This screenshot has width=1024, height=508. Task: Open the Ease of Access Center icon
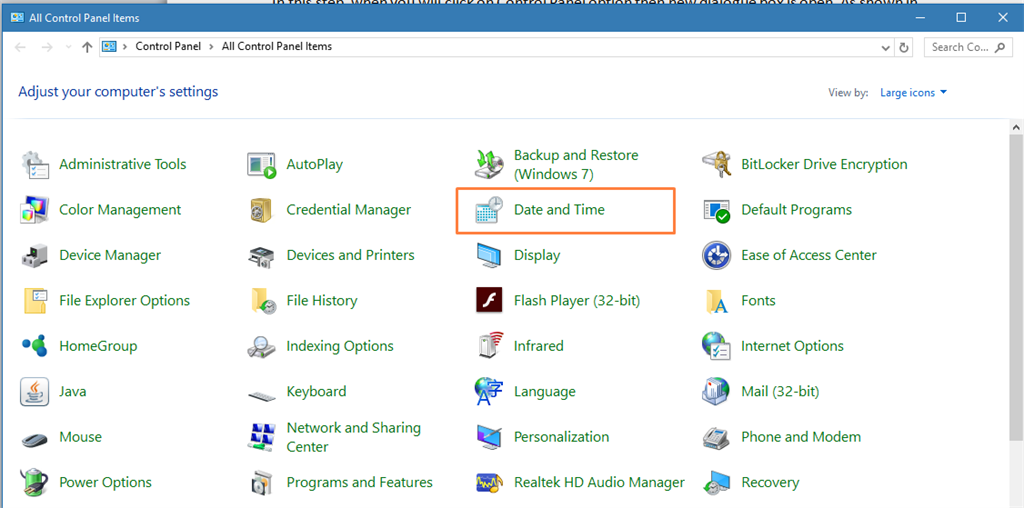point(717,256)
